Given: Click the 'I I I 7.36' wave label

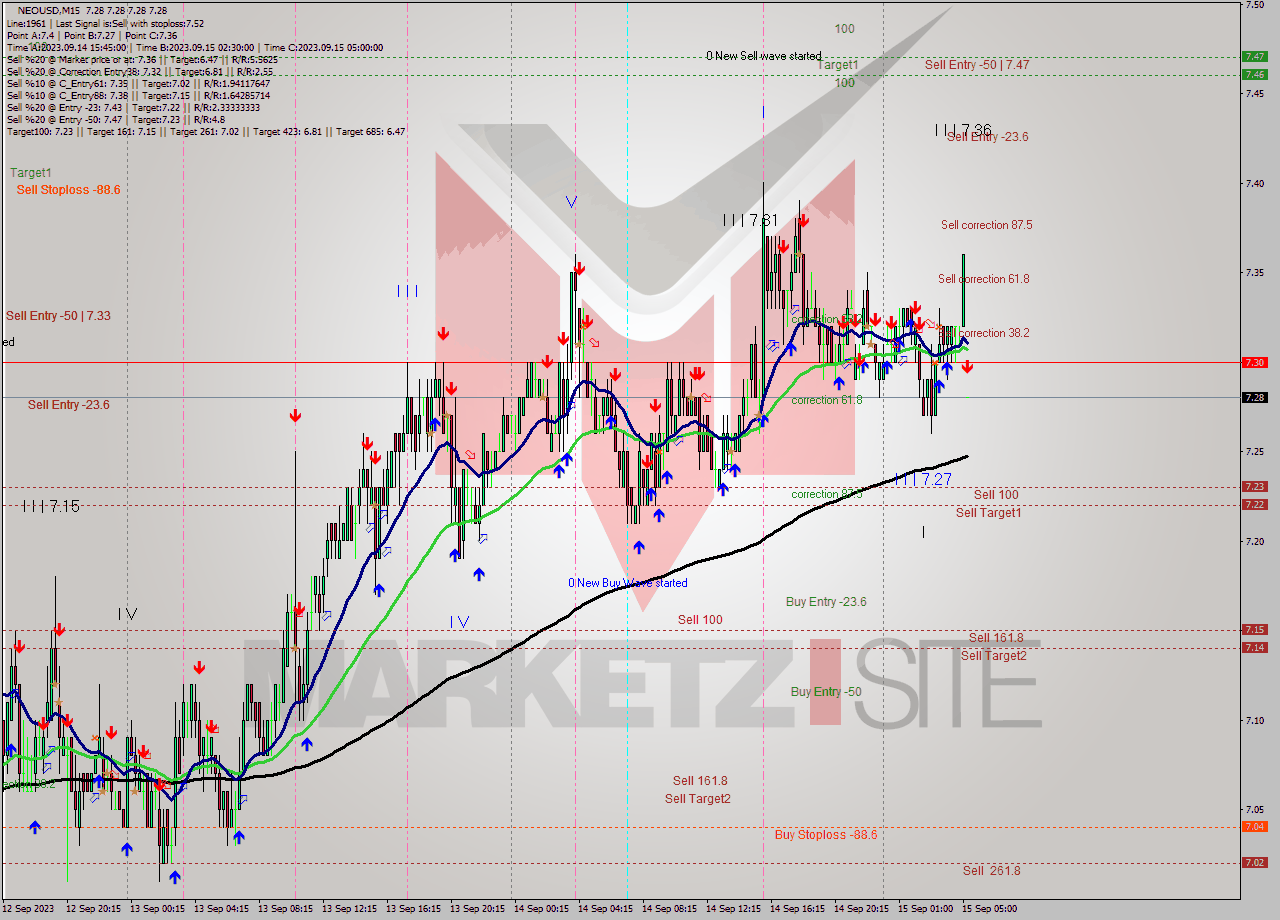Looking at the screenshot, I should 963,130.
